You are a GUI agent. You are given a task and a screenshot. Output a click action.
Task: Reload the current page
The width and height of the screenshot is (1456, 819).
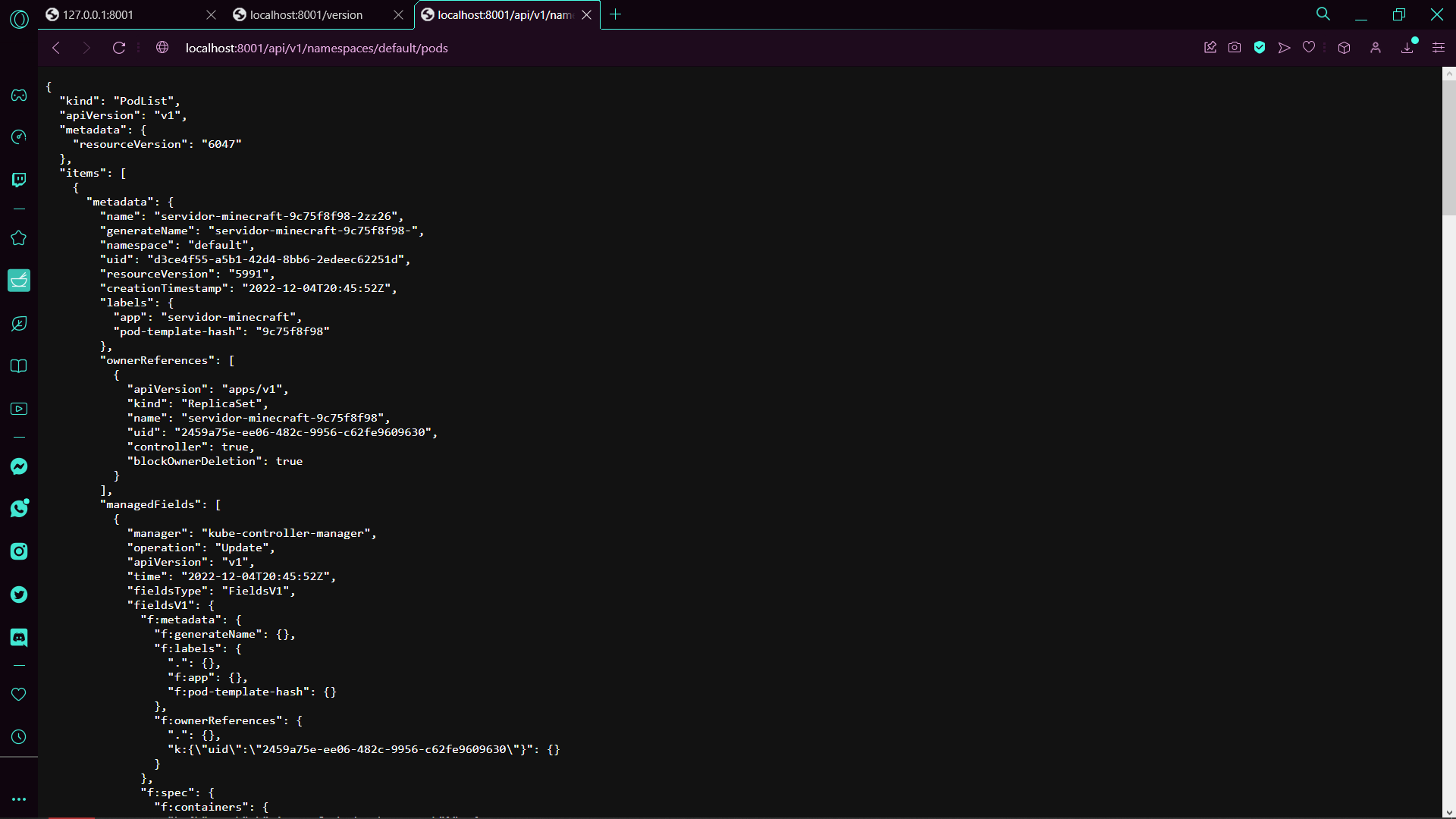point(119,48)
